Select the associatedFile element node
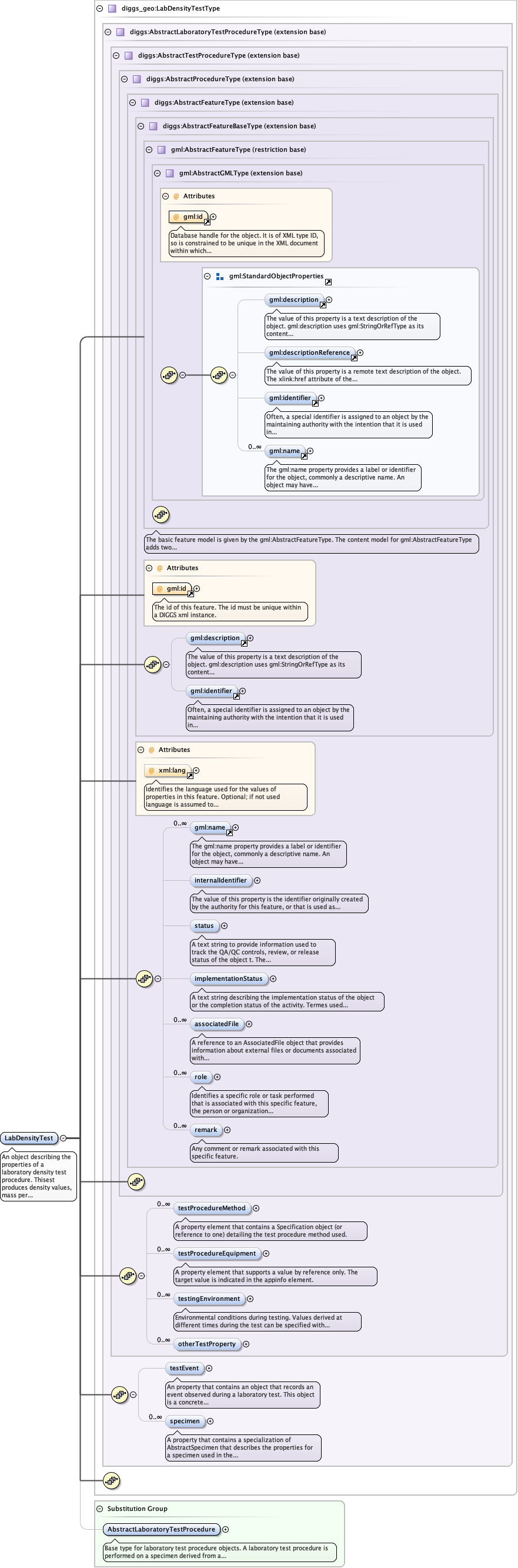Viewport: 518px width, 1568px height. point(216,1024)
